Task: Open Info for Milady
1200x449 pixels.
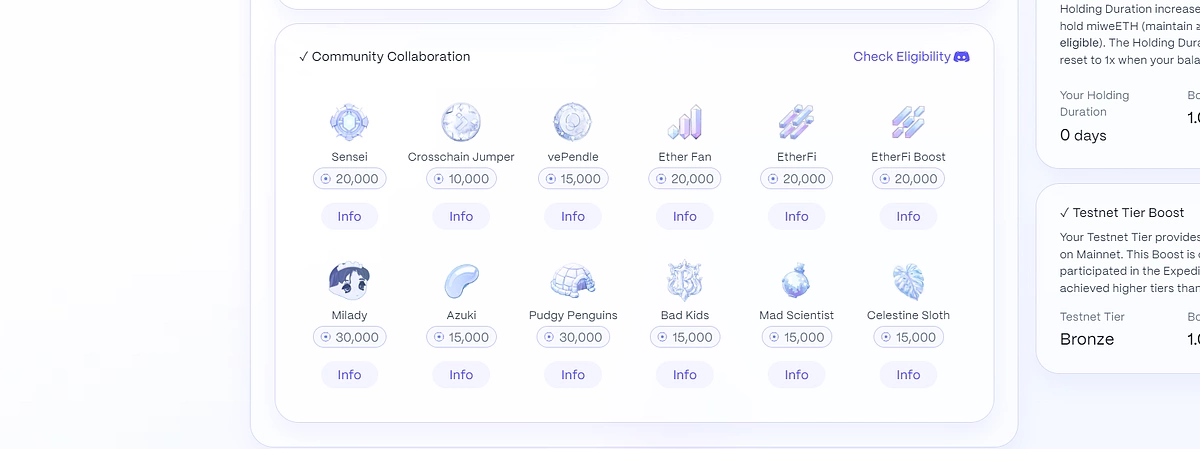Action: tap(349, 375)
